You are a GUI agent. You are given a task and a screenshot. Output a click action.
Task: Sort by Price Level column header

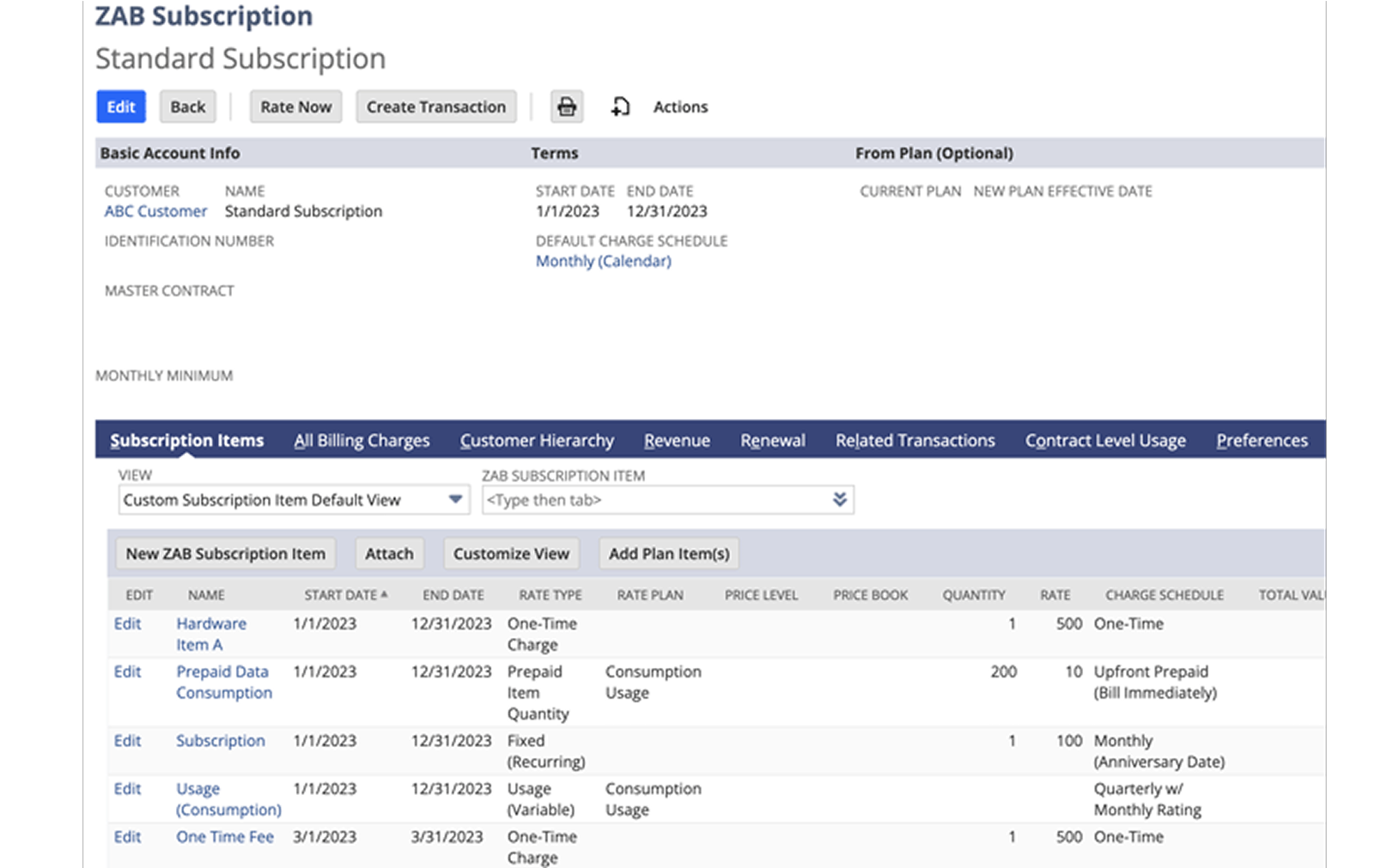tap(761, 595)
